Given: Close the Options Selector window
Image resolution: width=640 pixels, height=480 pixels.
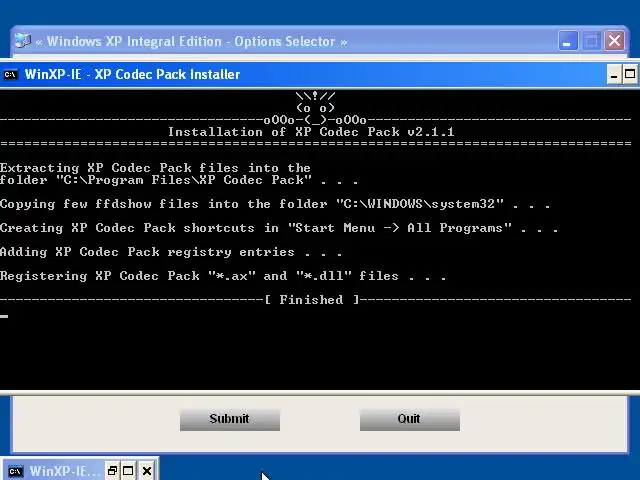Looking at the screenshot, I should click(x=614, y=41).
